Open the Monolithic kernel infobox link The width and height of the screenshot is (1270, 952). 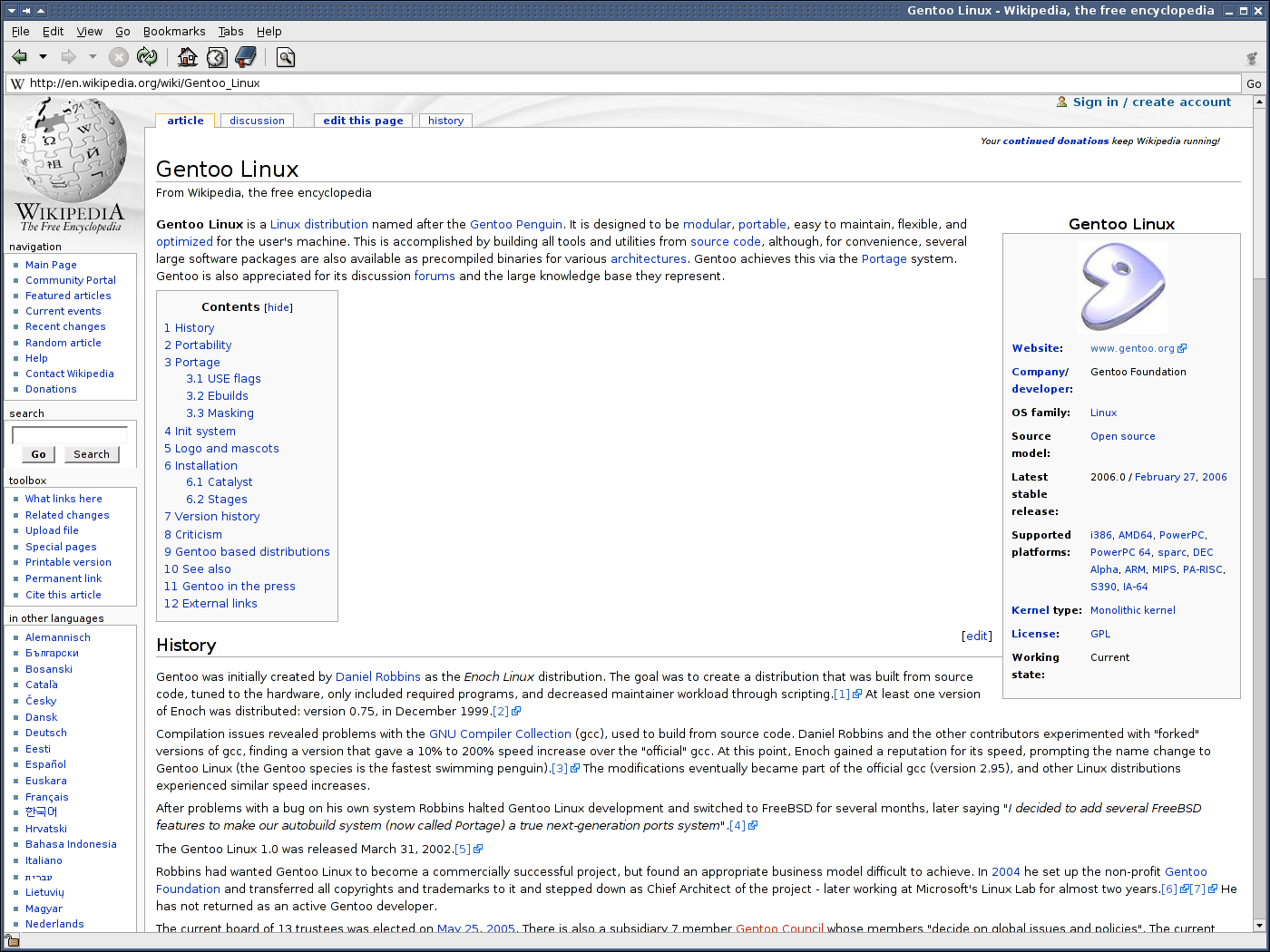point(1133,610)
